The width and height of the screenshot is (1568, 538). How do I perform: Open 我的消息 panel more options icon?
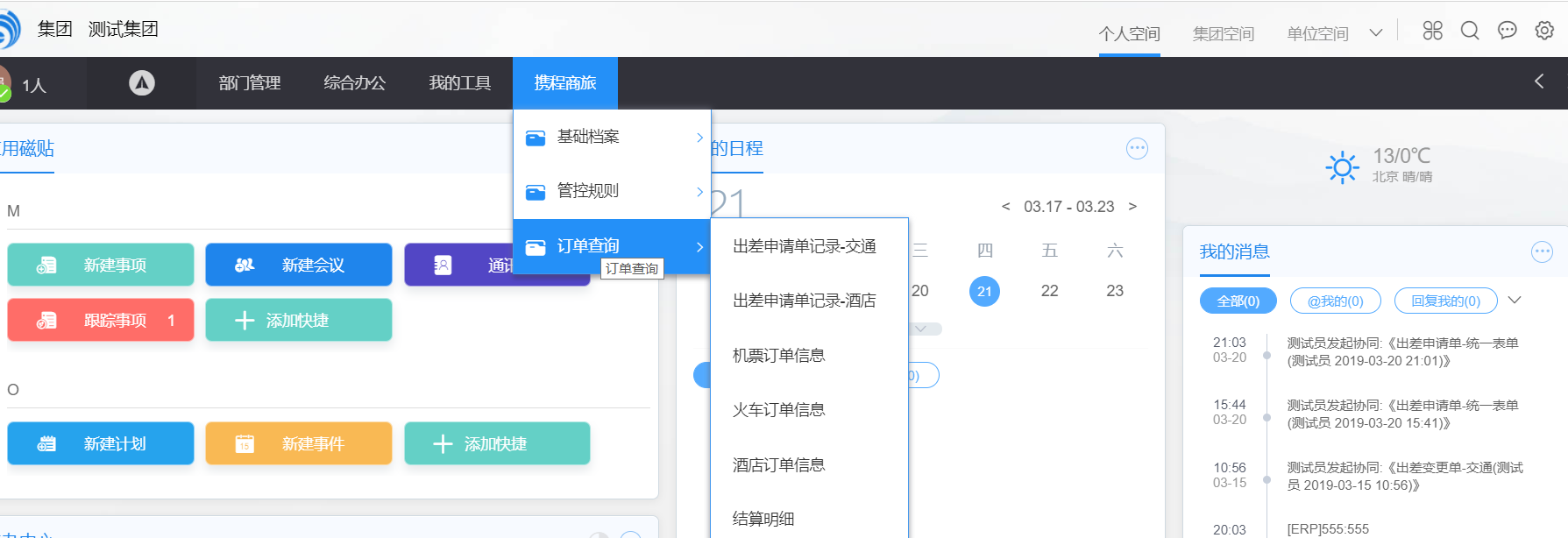tap(1542, 252)
